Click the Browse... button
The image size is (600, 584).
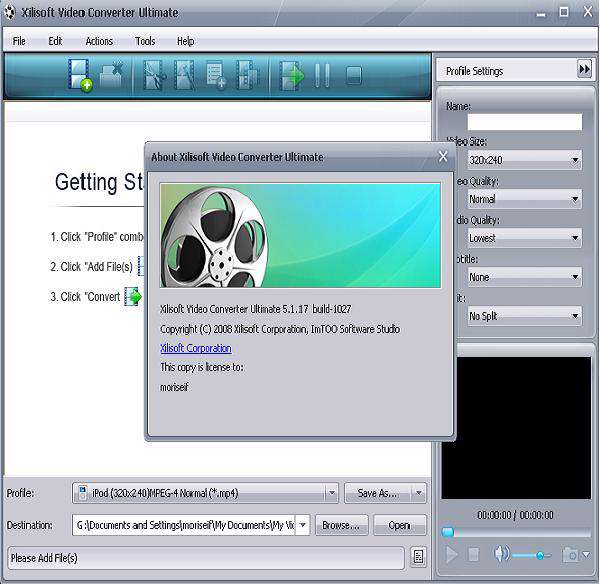pyautogui.click(x=341, y=525)
